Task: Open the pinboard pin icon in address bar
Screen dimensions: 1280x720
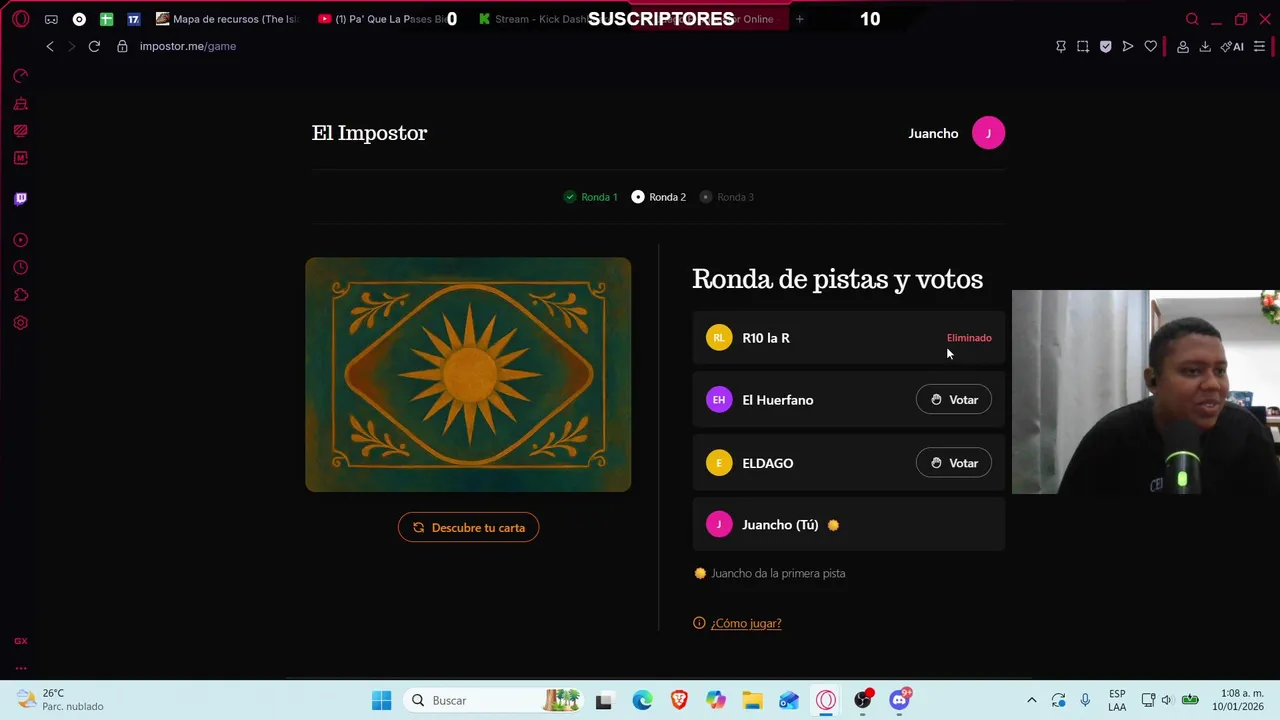Action: (1061, 46)
